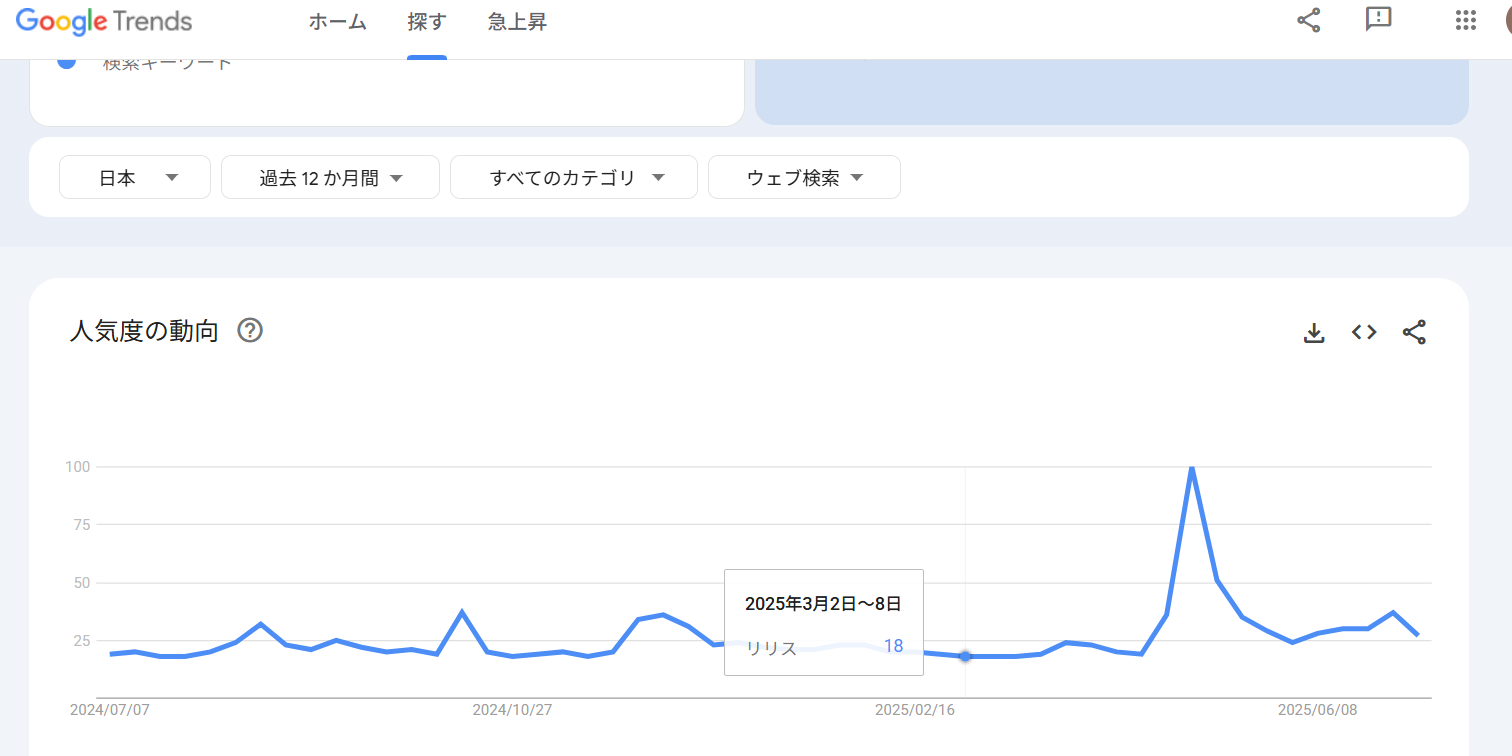Click the embed code icon
Image resolution: width=1512 pixels, height=756 pixels.
pos(1364,332)
